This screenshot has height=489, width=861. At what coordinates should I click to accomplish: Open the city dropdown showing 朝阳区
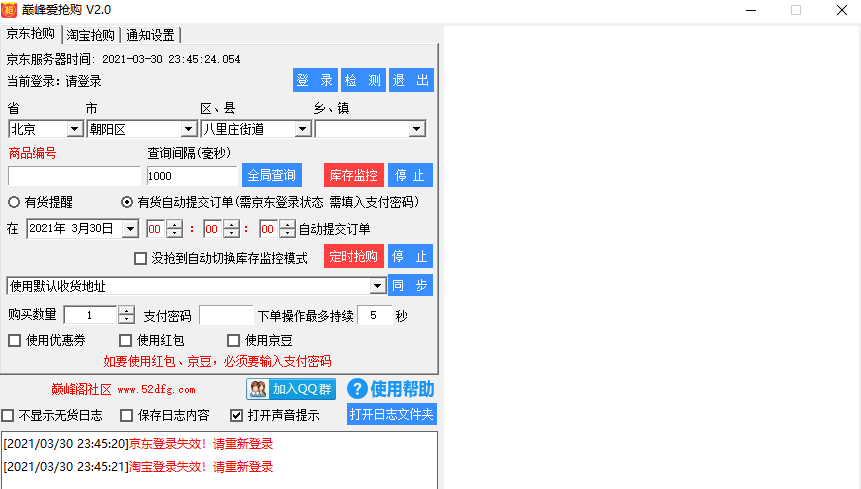tap(188, 129)
